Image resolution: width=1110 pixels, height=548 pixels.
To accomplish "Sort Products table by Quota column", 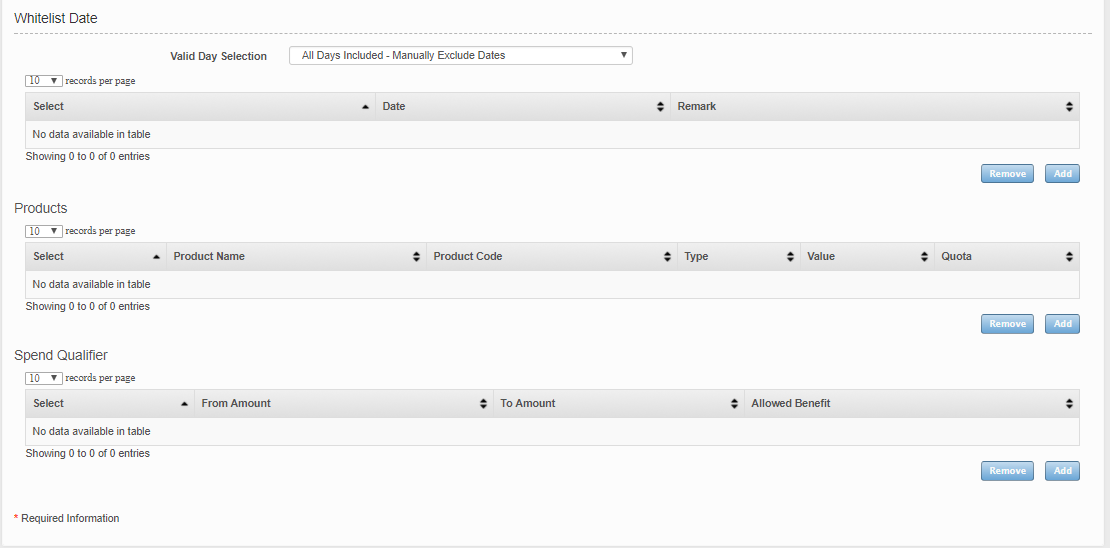I will point(1006,257).
